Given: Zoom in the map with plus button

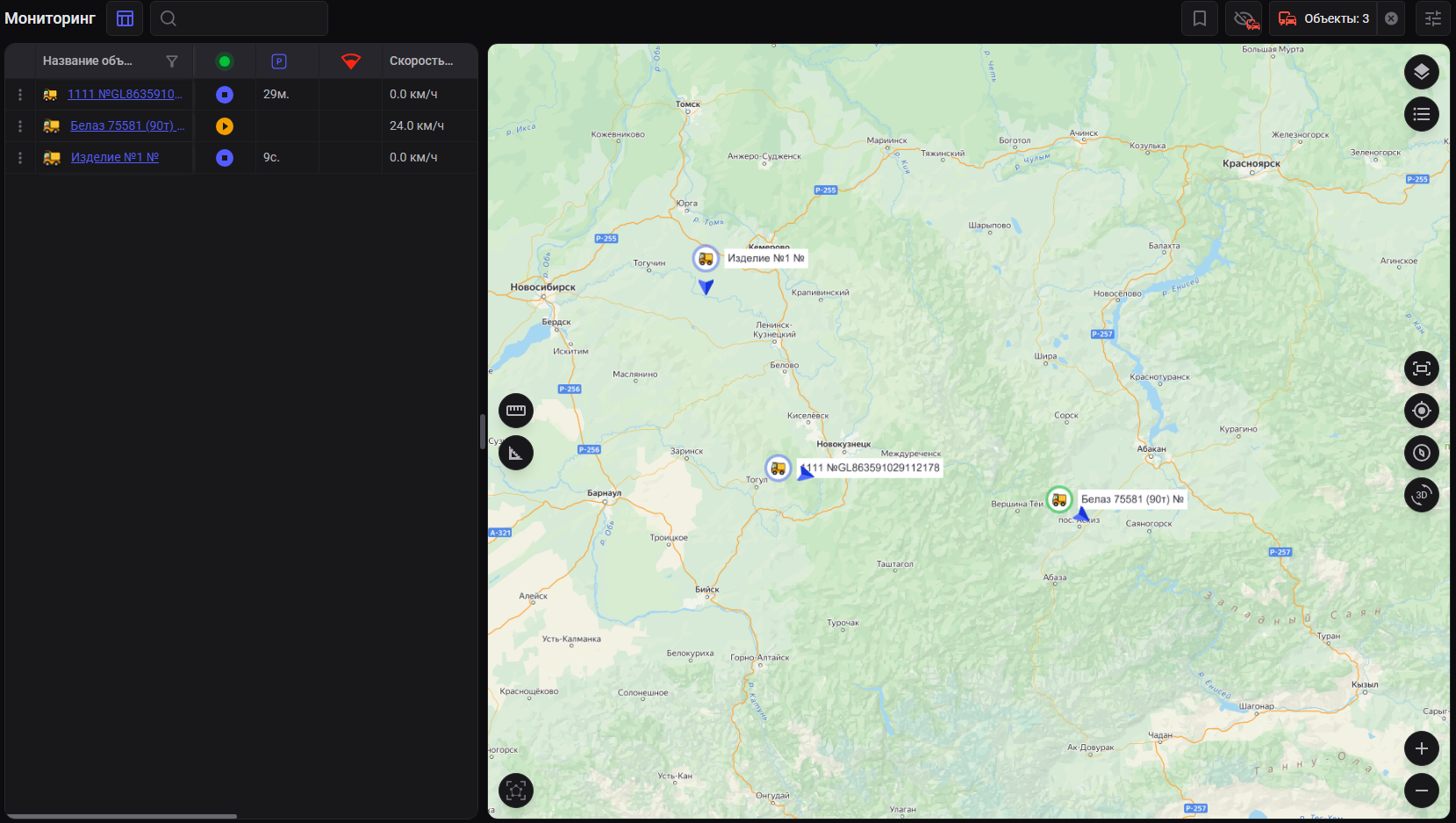Looking at the screenshot, I should point(1421,748).
